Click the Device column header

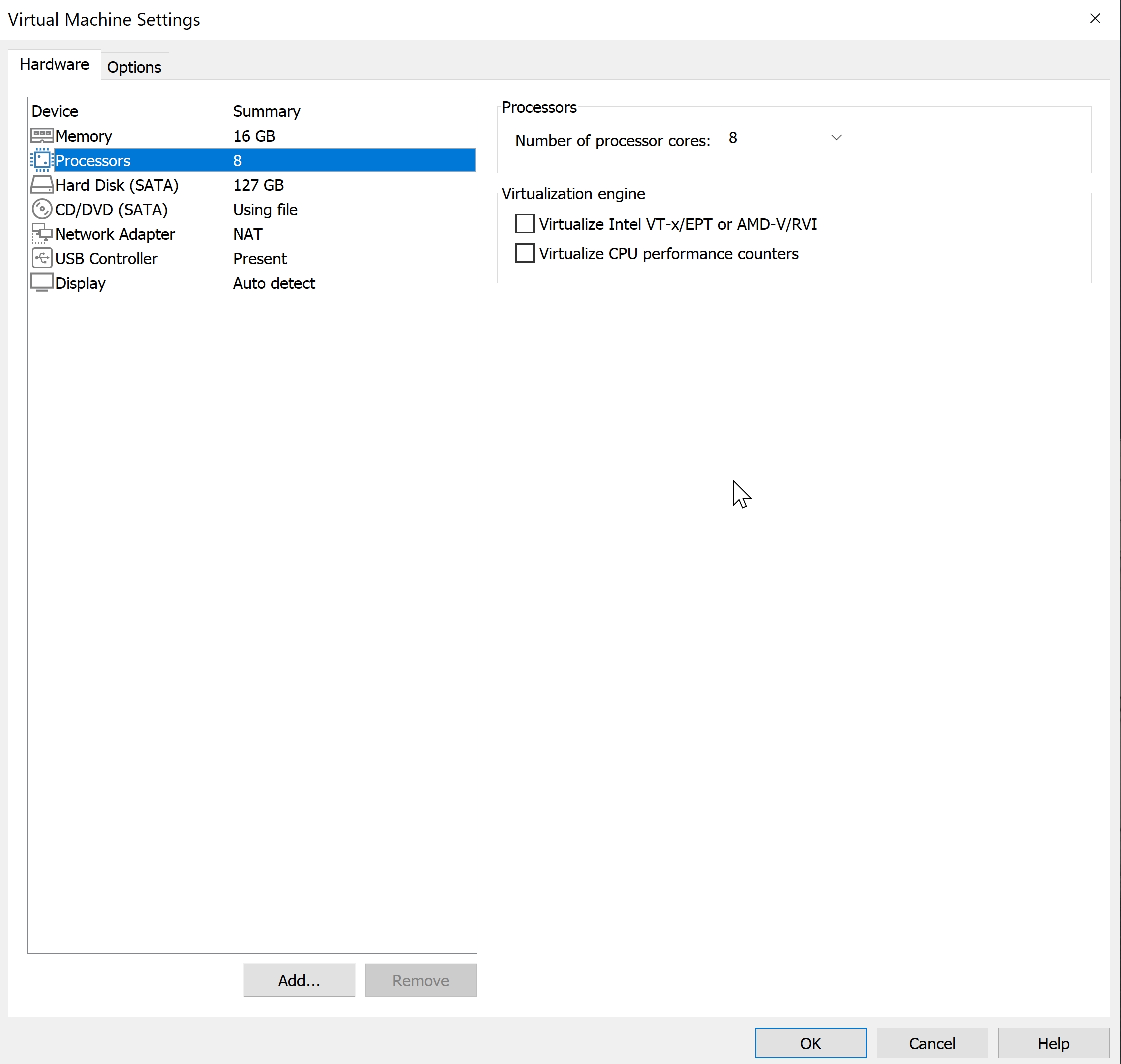coord(55,111)
